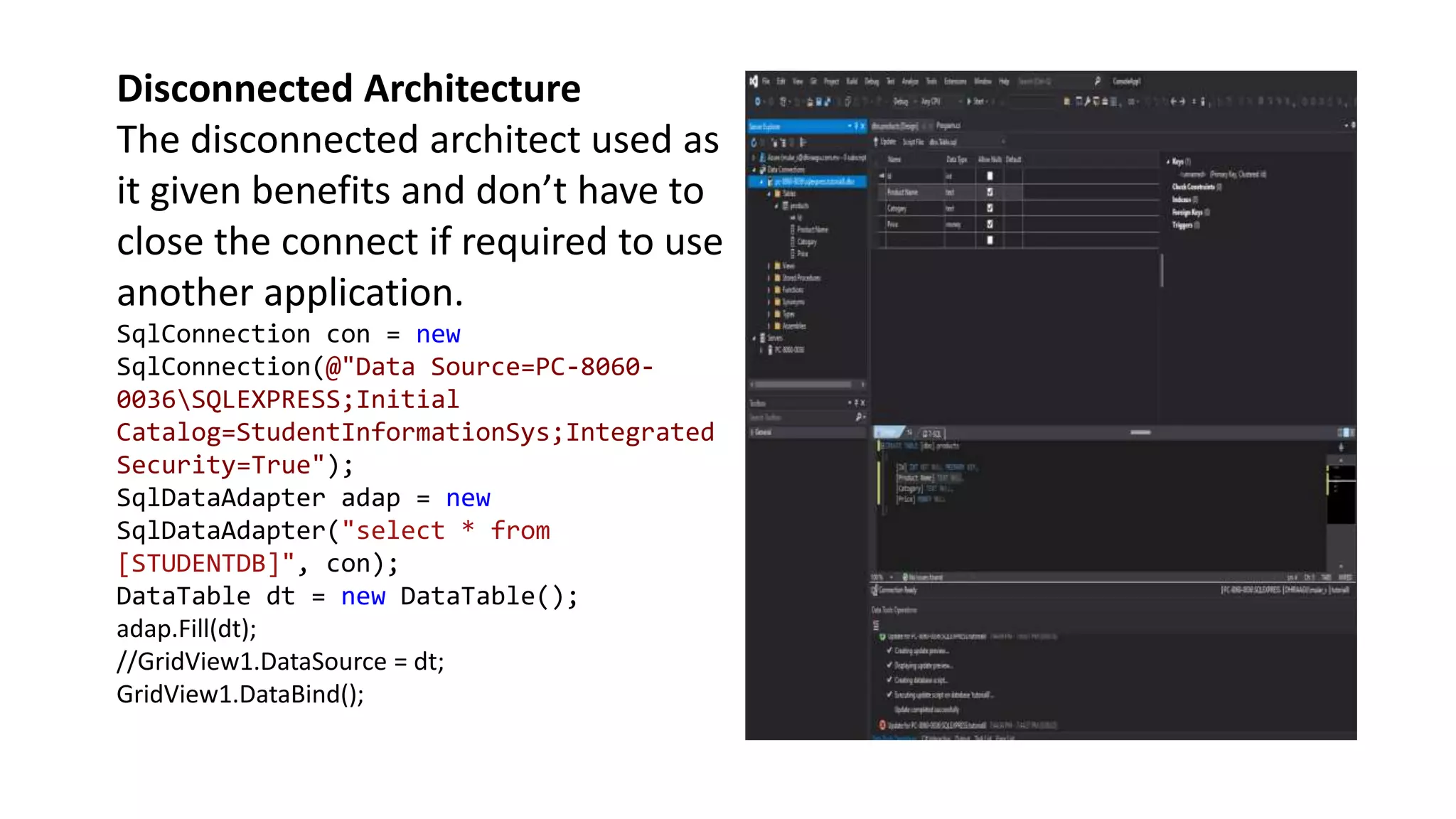
Task: Expand the Functions folder
Action: [769, 290]
